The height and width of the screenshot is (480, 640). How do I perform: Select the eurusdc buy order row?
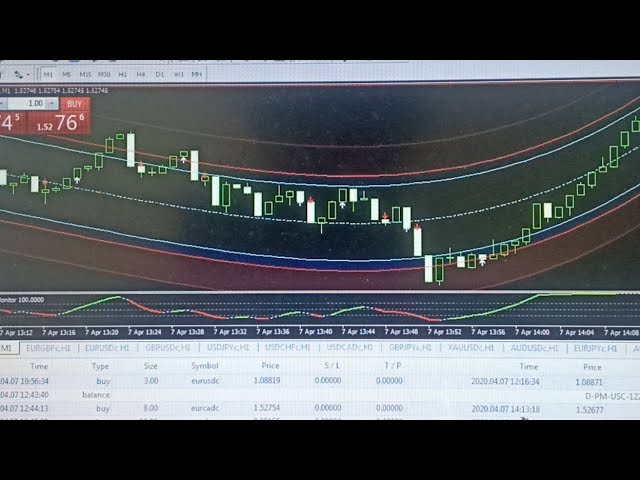(x=204, y=380)
